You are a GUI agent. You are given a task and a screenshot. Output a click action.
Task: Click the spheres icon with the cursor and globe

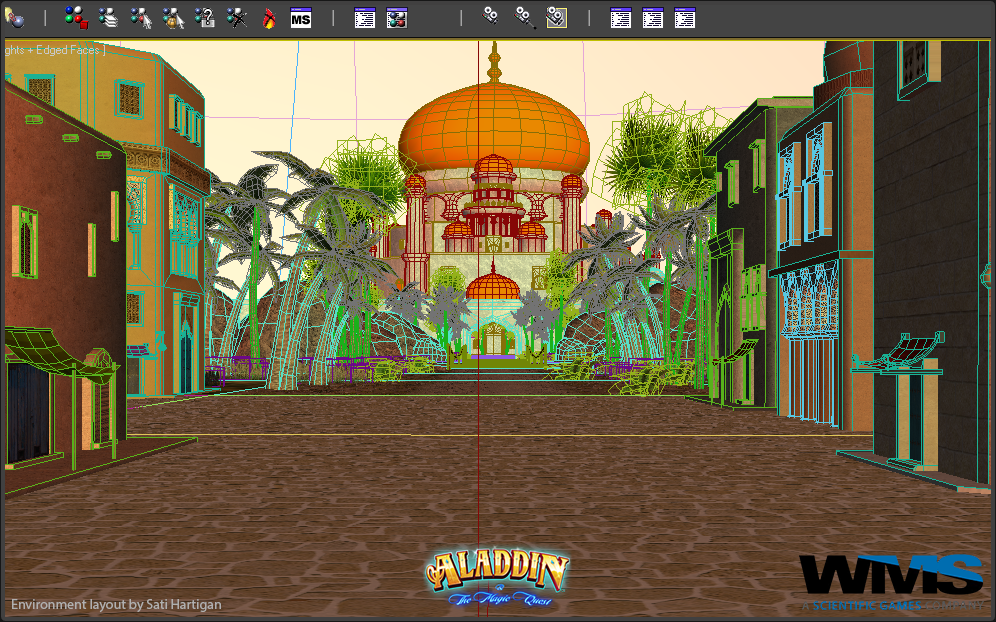point(173,18)
